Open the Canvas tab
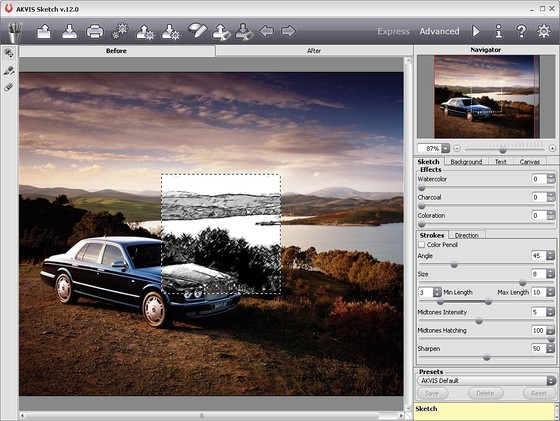 (530, 162)
